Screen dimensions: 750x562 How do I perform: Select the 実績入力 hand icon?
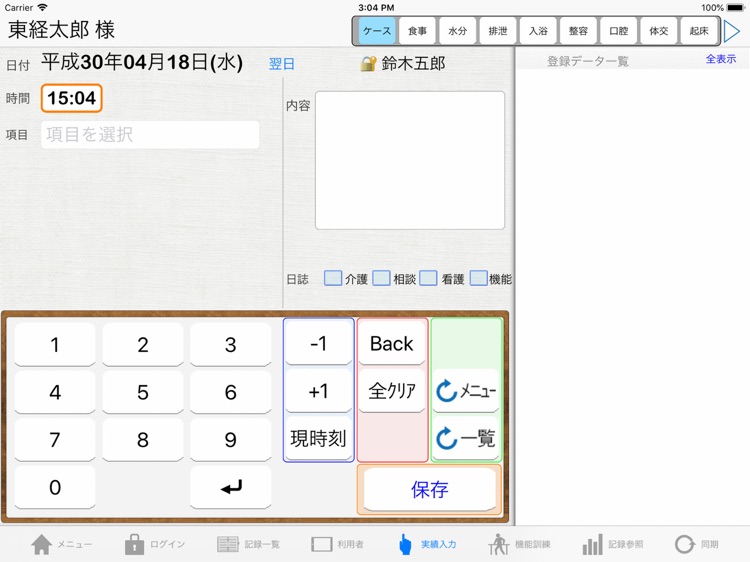point(405,544)
